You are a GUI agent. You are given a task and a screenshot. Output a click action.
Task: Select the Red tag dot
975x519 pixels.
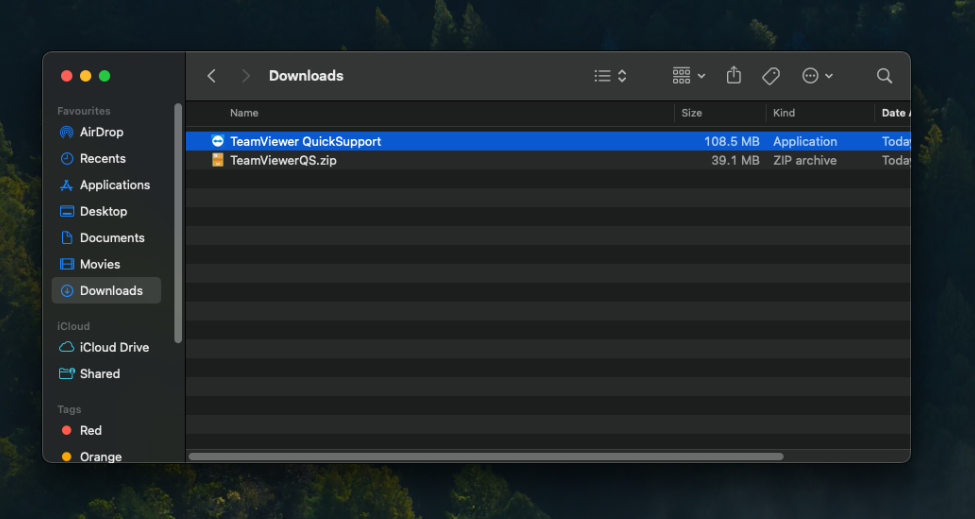[x=67, y=430]
